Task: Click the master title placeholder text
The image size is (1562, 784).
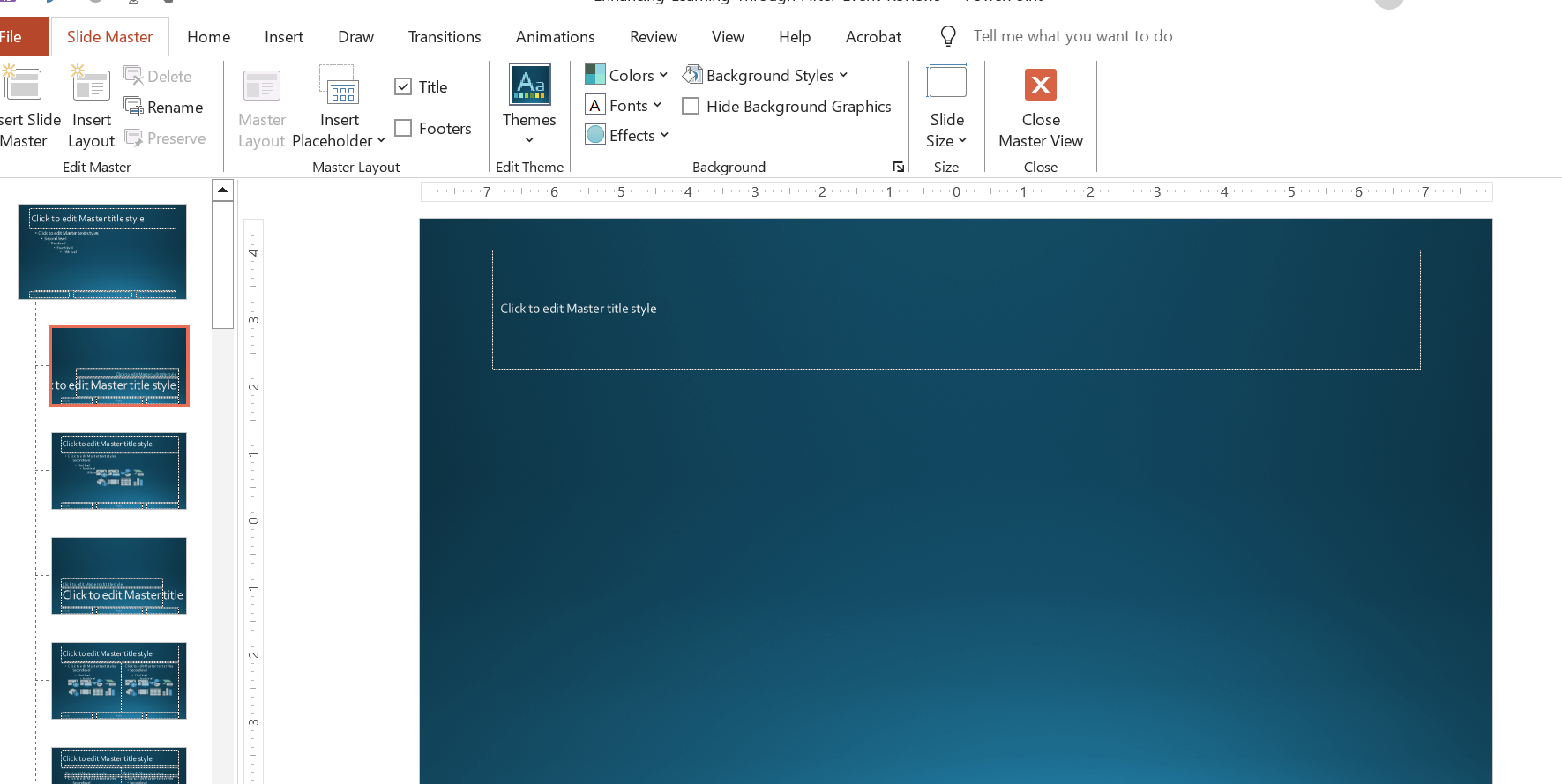Action: coord(579,309)
